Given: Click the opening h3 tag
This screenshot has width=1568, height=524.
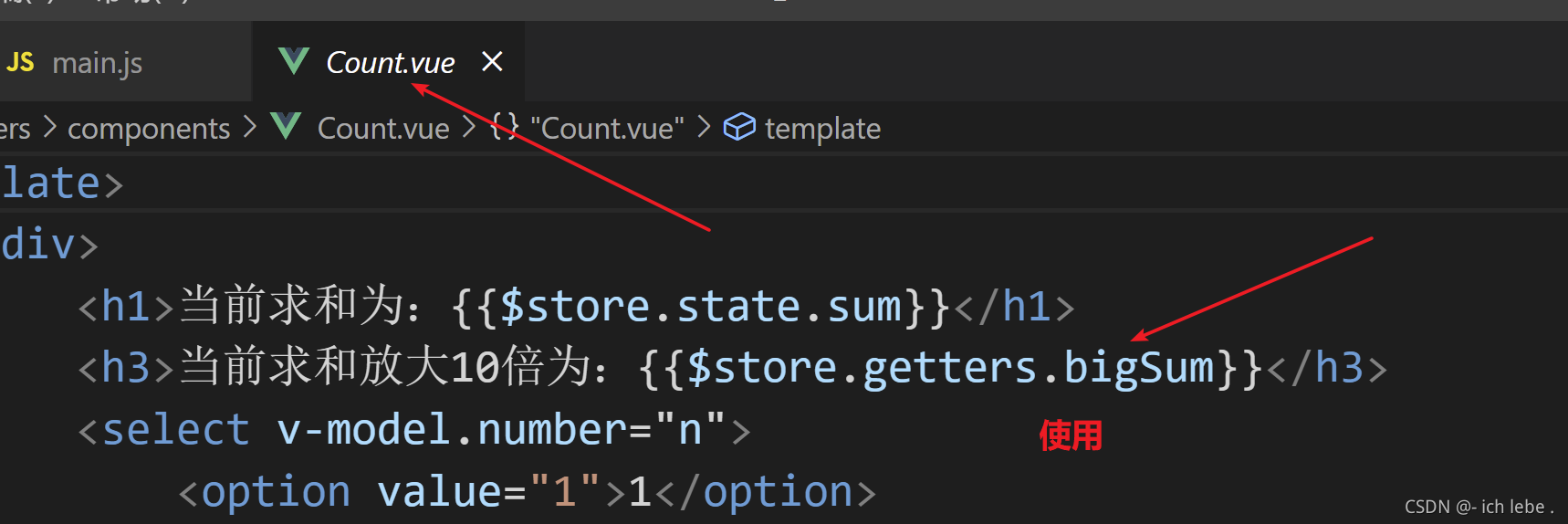Looking at the screenshot, I should pyautogui.click(x=126, y=368).
